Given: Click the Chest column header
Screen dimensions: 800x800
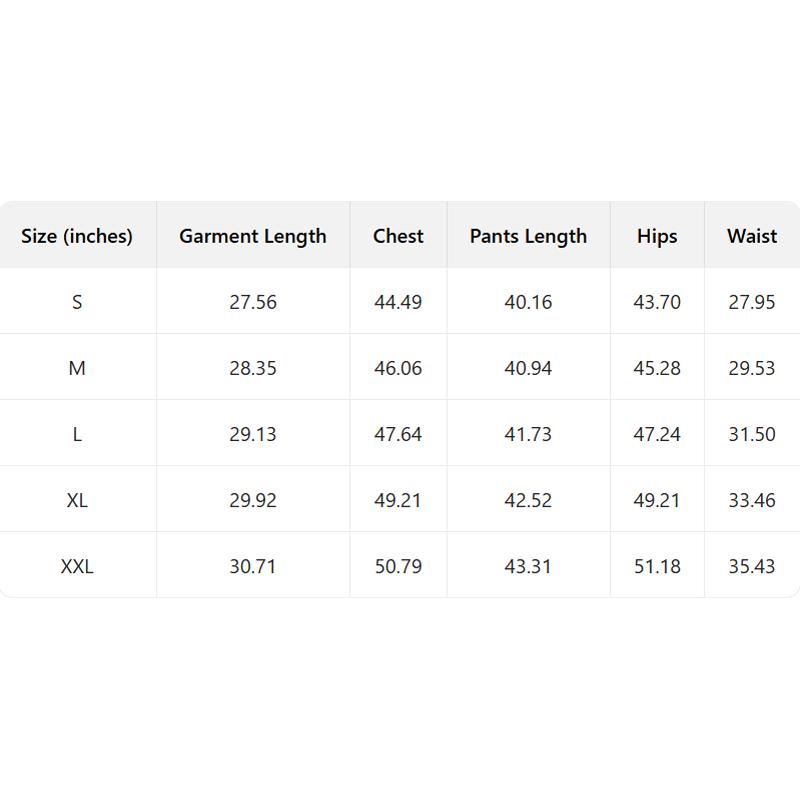Looking at the screenshot, I should click(398, 236).
